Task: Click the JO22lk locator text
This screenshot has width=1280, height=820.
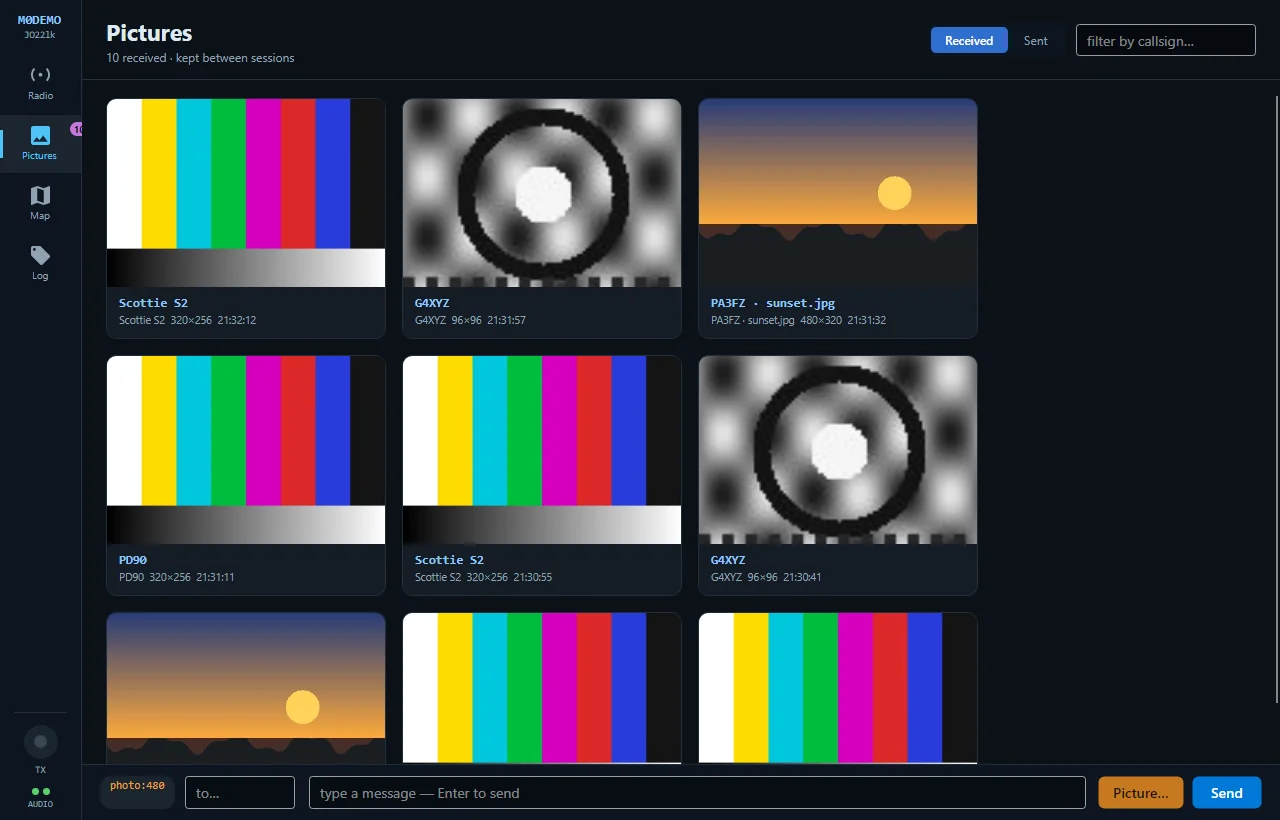Action: pos(40,35)
